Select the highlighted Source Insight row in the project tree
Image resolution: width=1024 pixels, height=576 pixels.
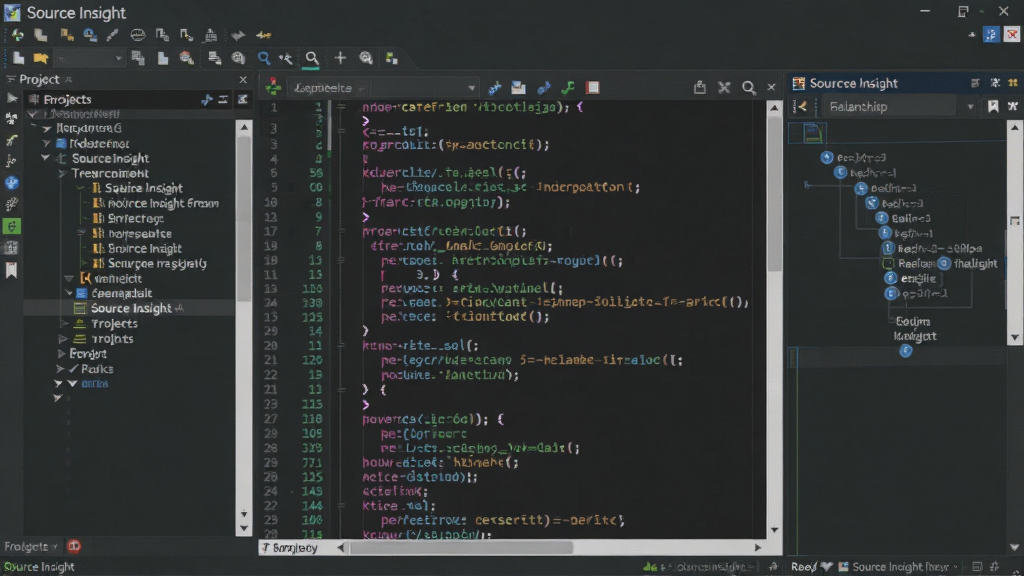pyautogui.click(x=129, y=308)
